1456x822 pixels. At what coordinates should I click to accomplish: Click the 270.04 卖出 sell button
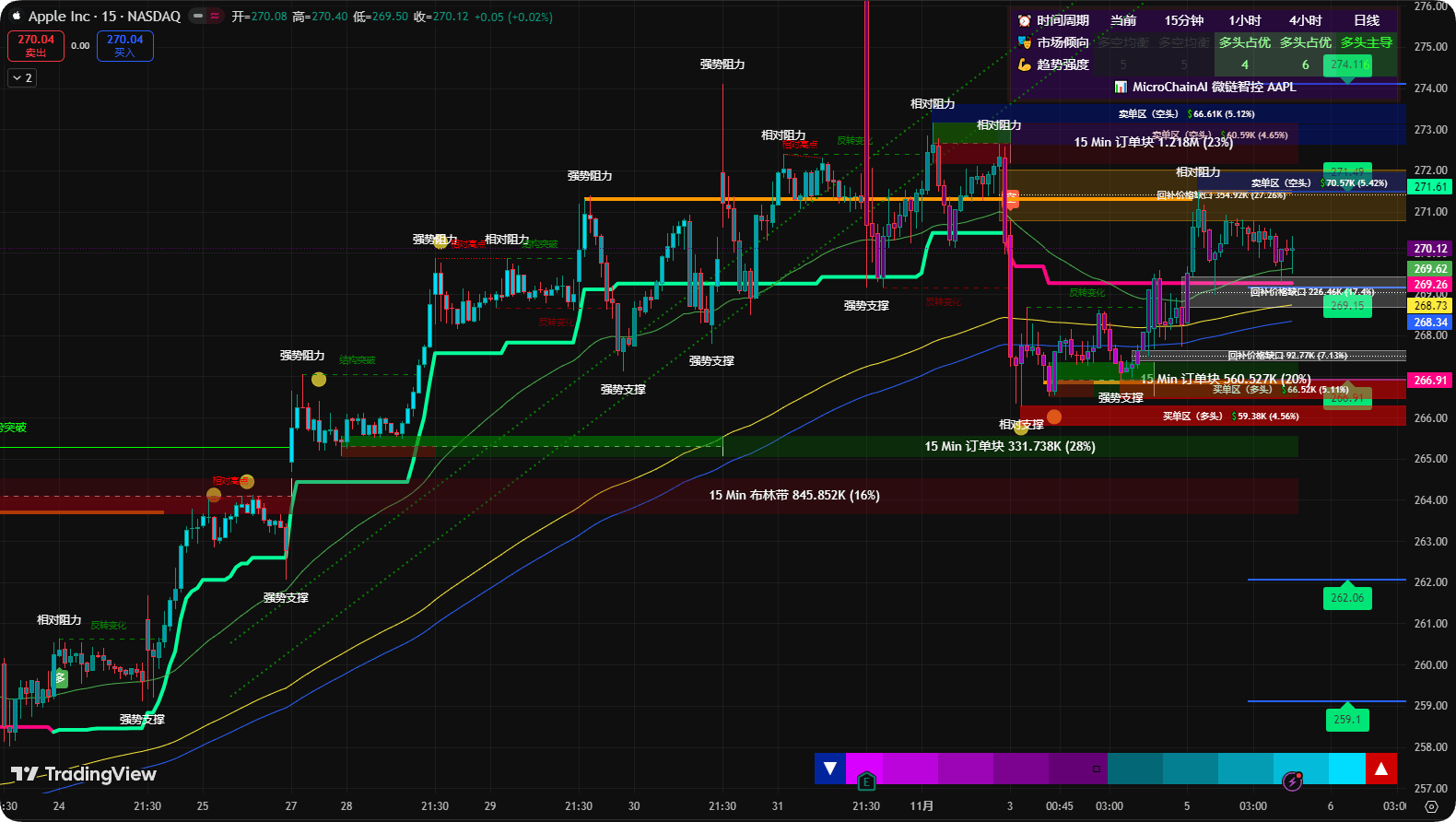pyautogui.click(x=36, y=45)
